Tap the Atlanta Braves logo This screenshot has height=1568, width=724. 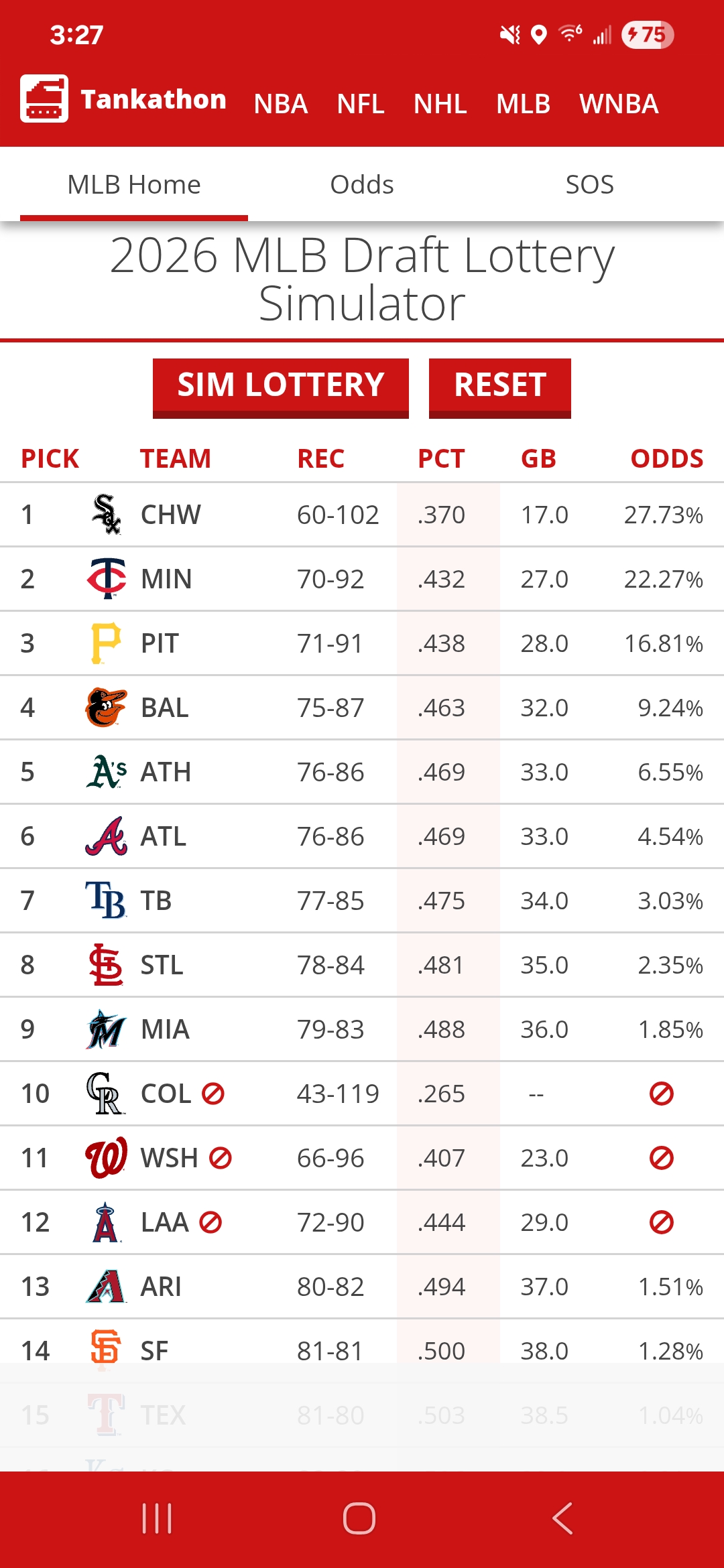pos(106,836)
